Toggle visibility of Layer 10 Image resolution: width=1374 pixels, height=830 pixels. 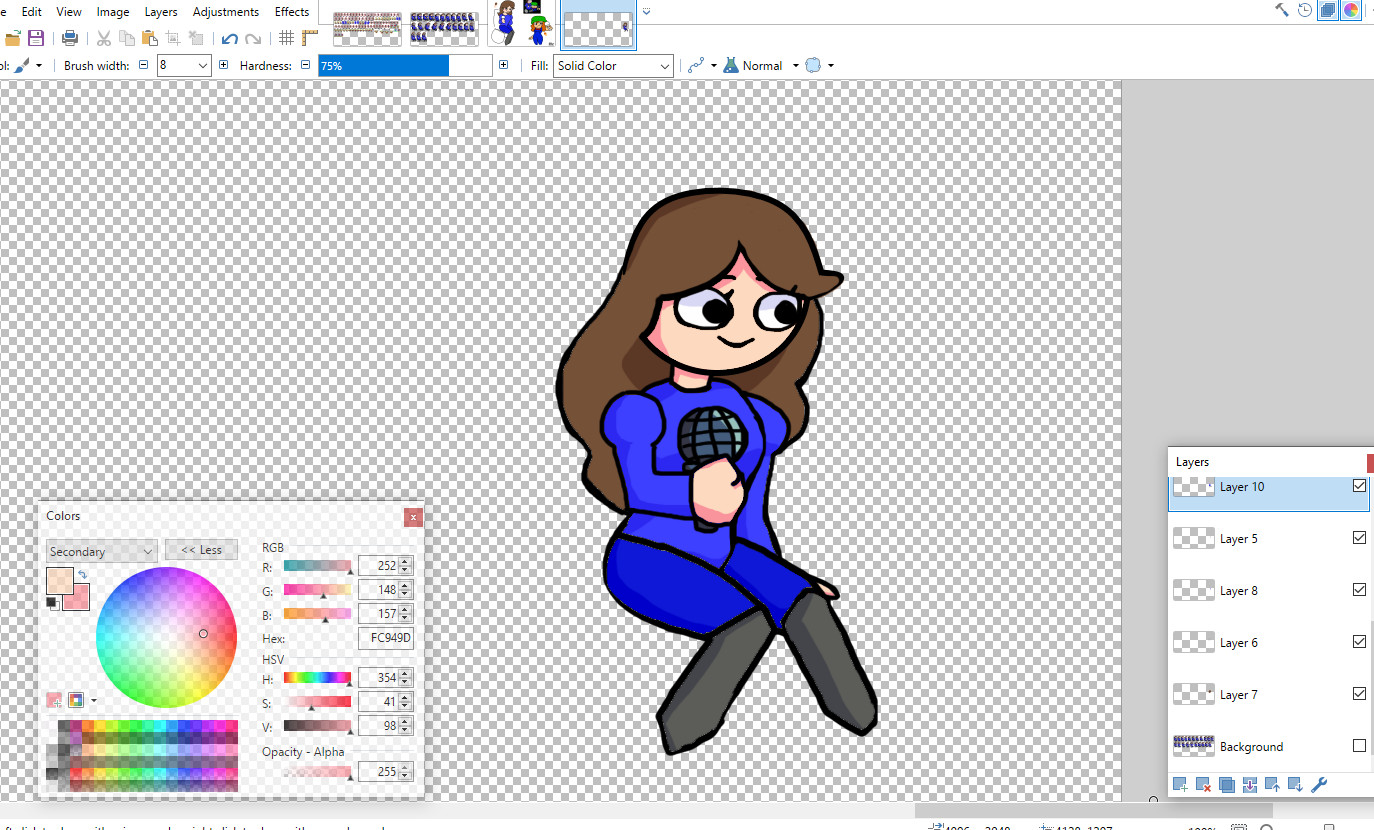click(1359, 486)
